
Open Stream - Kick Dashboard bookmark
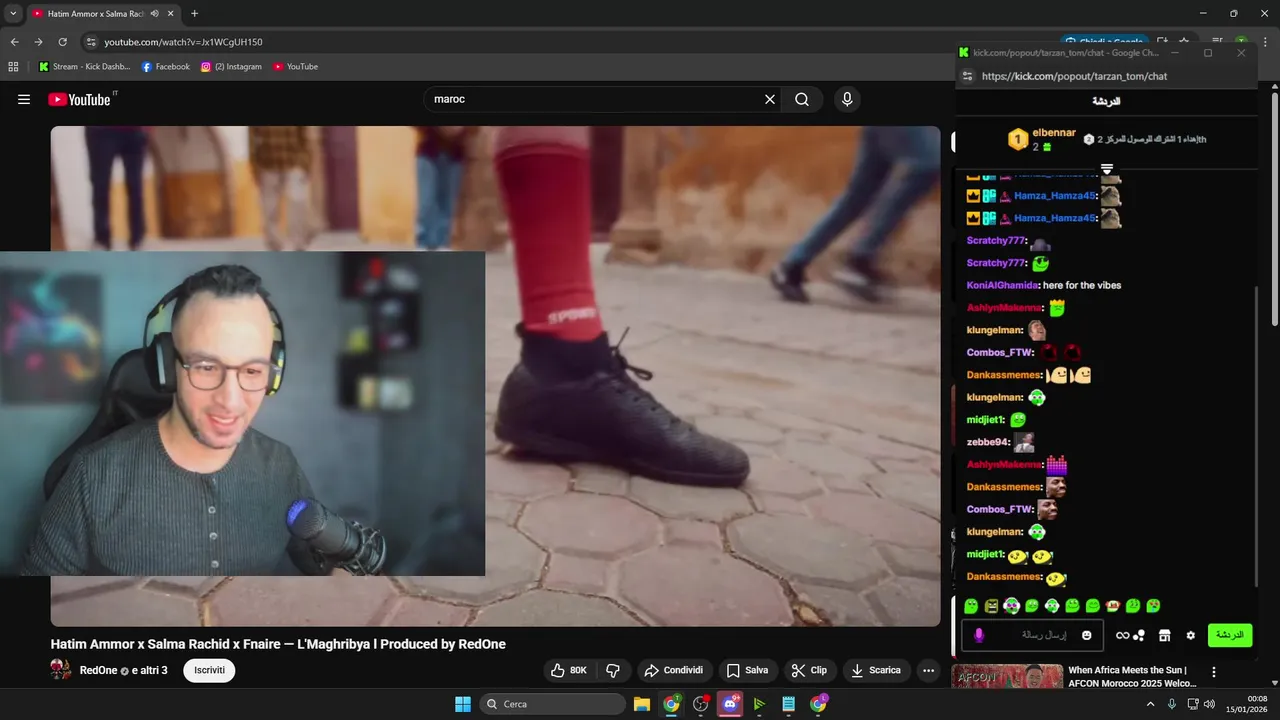84,67
